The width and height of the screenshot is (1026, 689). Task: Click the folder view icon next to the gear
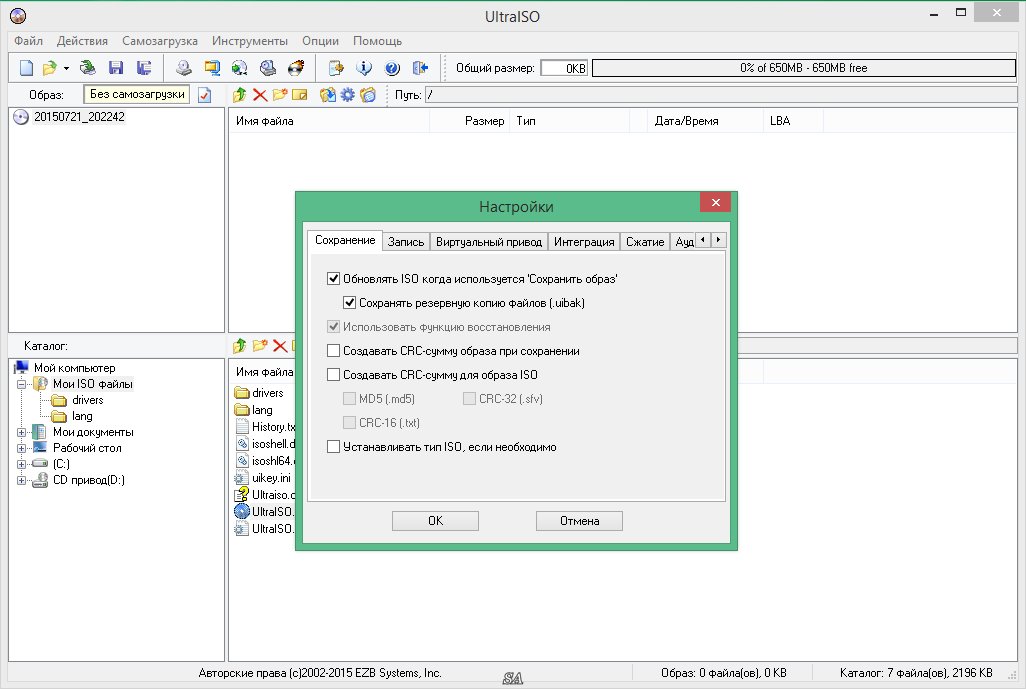[x=368, y=95]
